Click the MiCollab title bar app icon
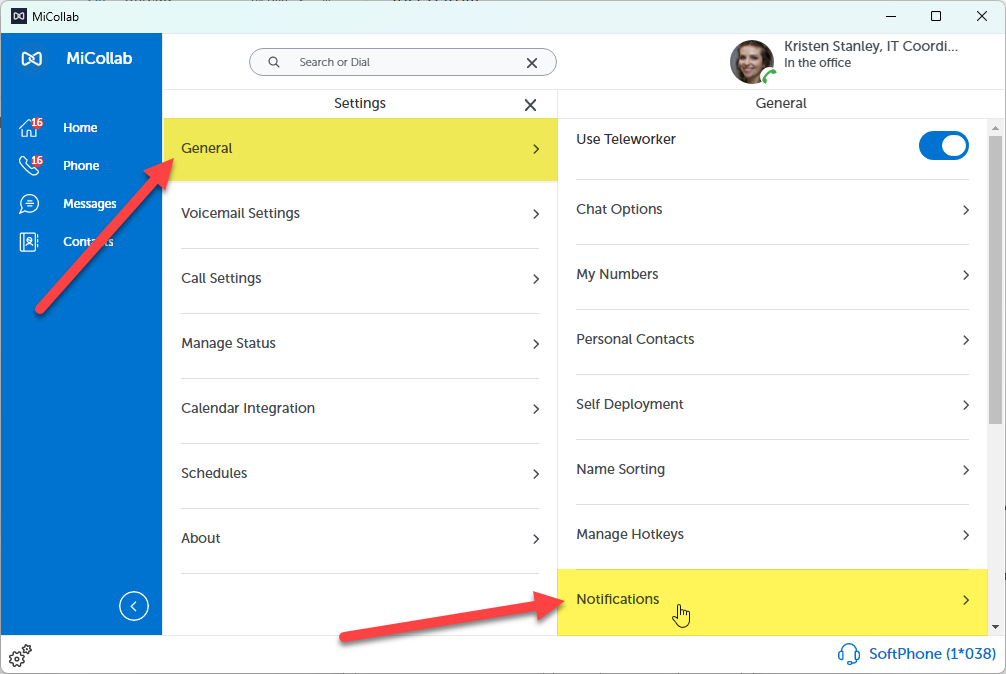This screenshot has height=674, width=1006. pyautogui.click(x=19, y=17)
